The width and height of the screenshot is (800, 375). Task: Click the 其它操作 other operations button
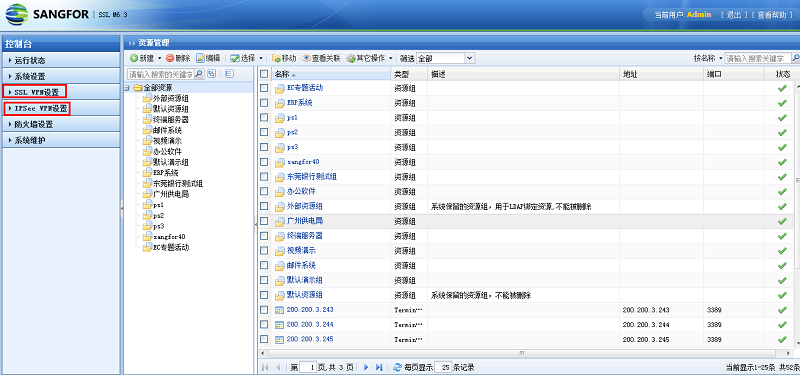click(x=366, y=58)
